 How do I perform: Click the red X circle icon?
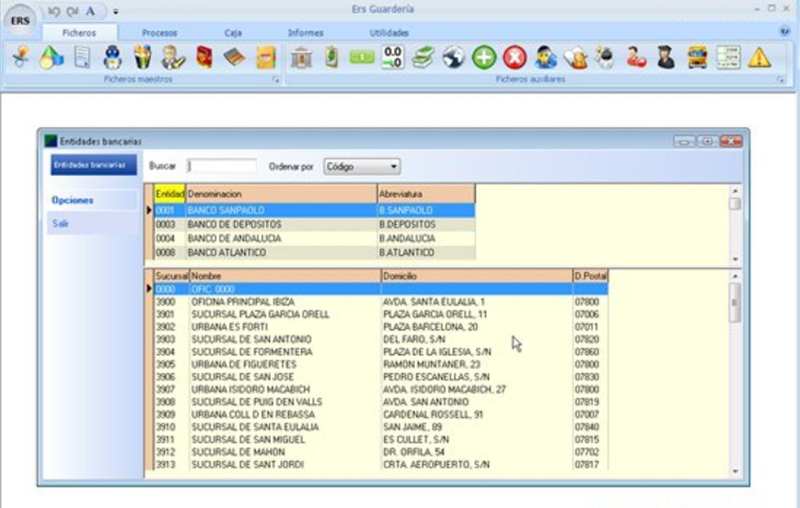pos(515,57)
